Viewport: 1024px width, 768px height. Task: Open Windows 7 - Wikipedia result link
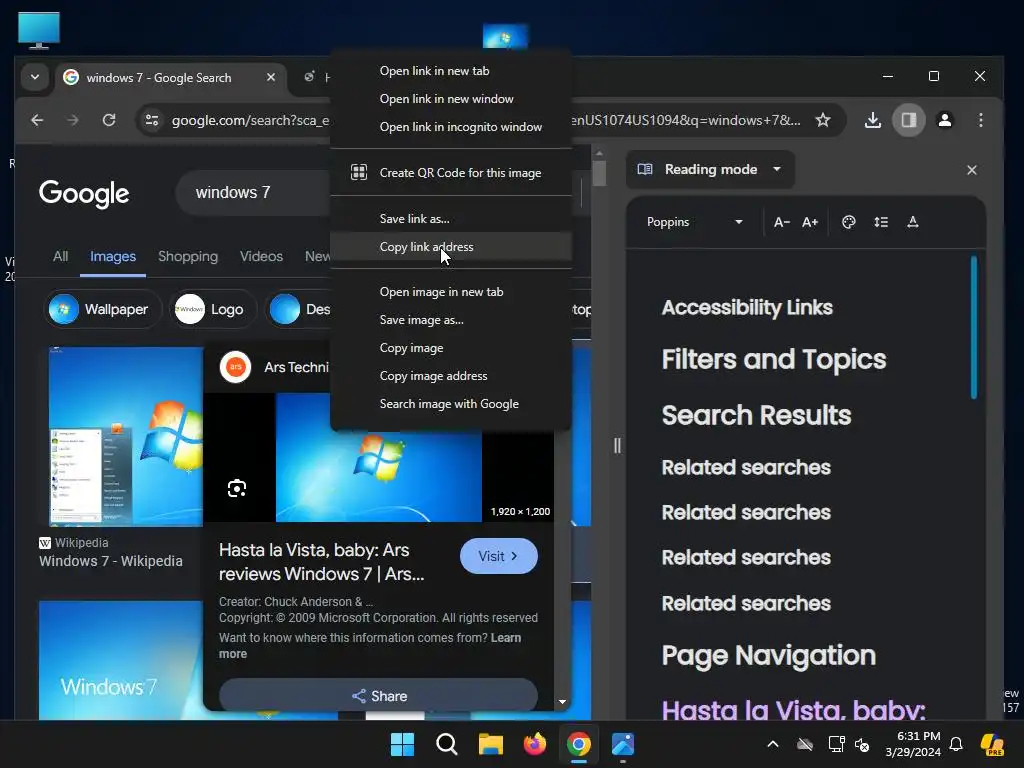pos(110,561)
